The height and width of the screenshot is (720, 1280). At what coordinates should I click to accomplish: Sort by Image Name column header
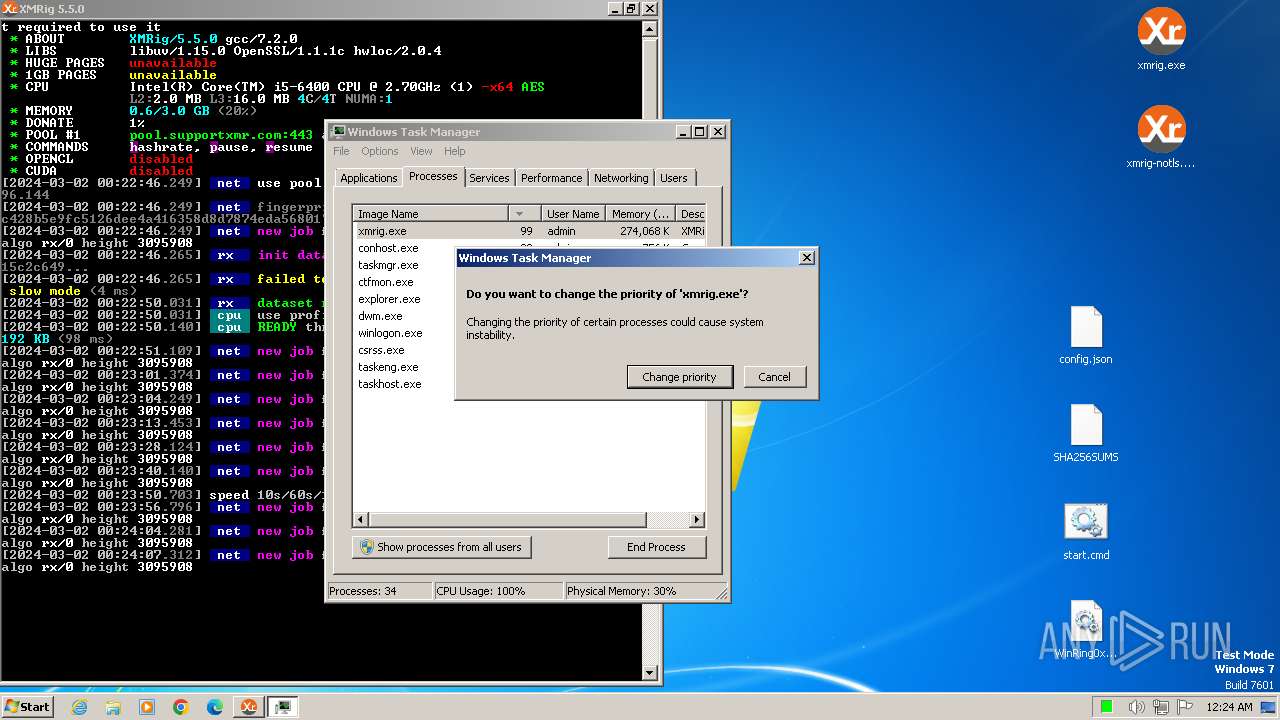click(x=430, y=214)
